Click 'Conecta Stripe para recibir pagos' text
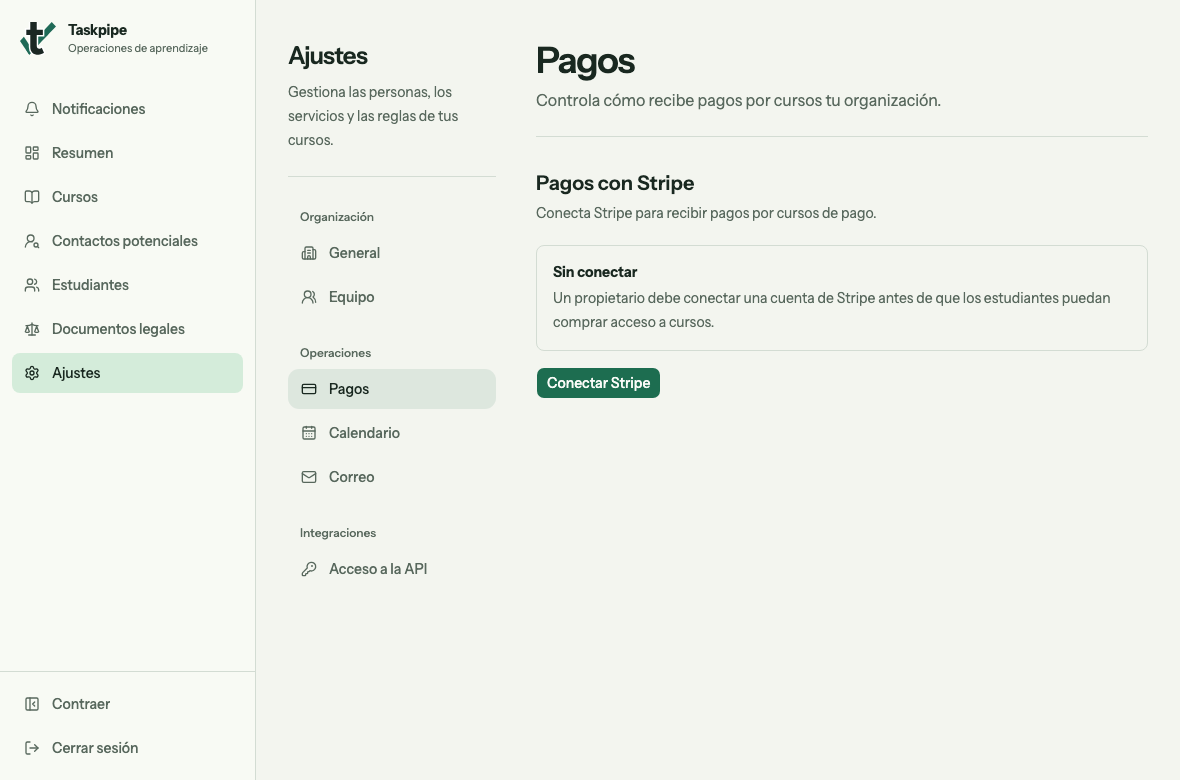The height and width of the screenshot is (780, 1180). coord(706,213)
